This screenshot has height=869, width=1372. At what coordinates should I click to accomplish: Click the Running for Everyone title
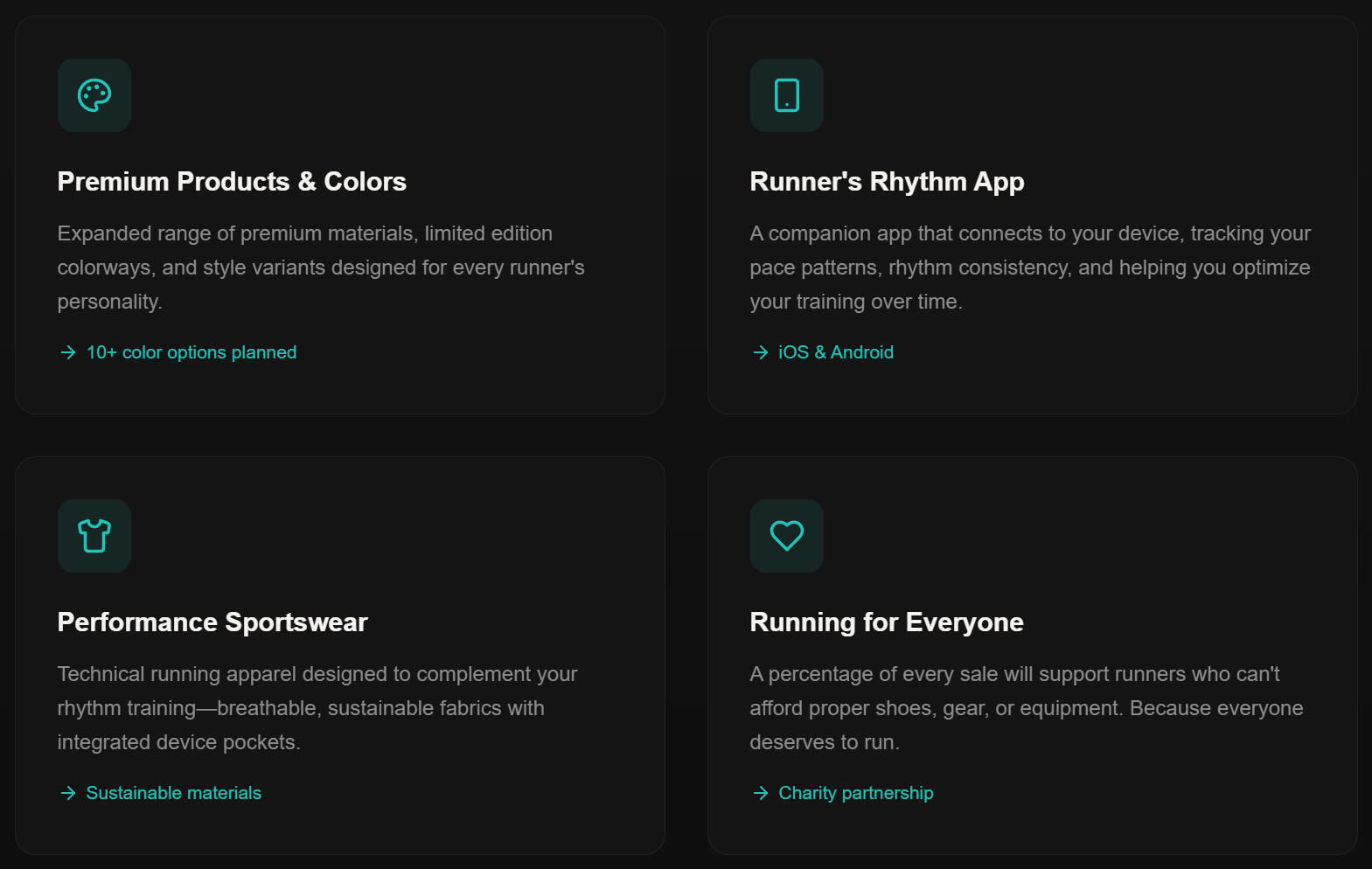point(887,622)
